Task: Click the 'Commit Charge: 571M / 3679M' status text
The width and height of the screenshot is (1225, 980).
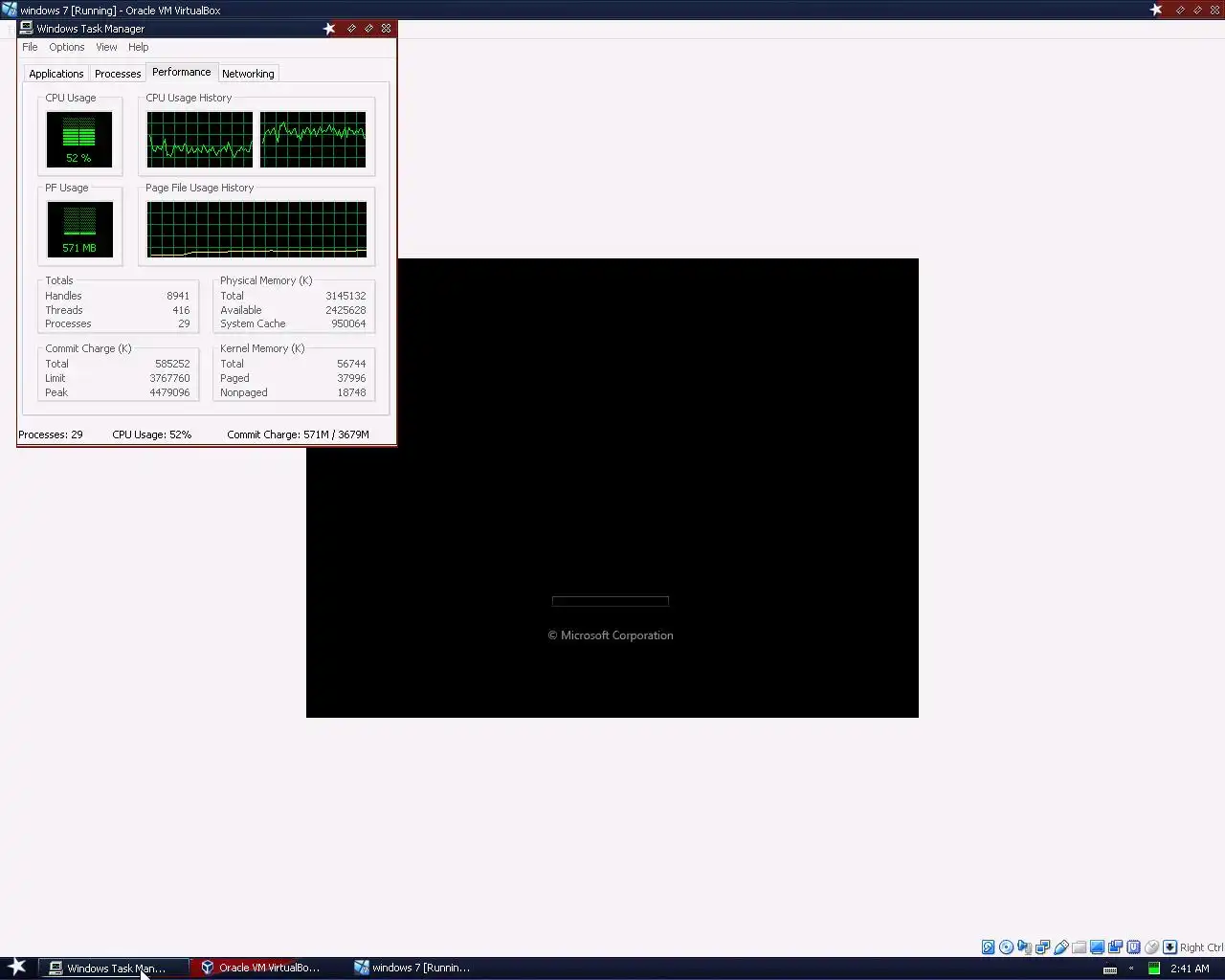Action: pyautogui.click(x=298, y=434)
